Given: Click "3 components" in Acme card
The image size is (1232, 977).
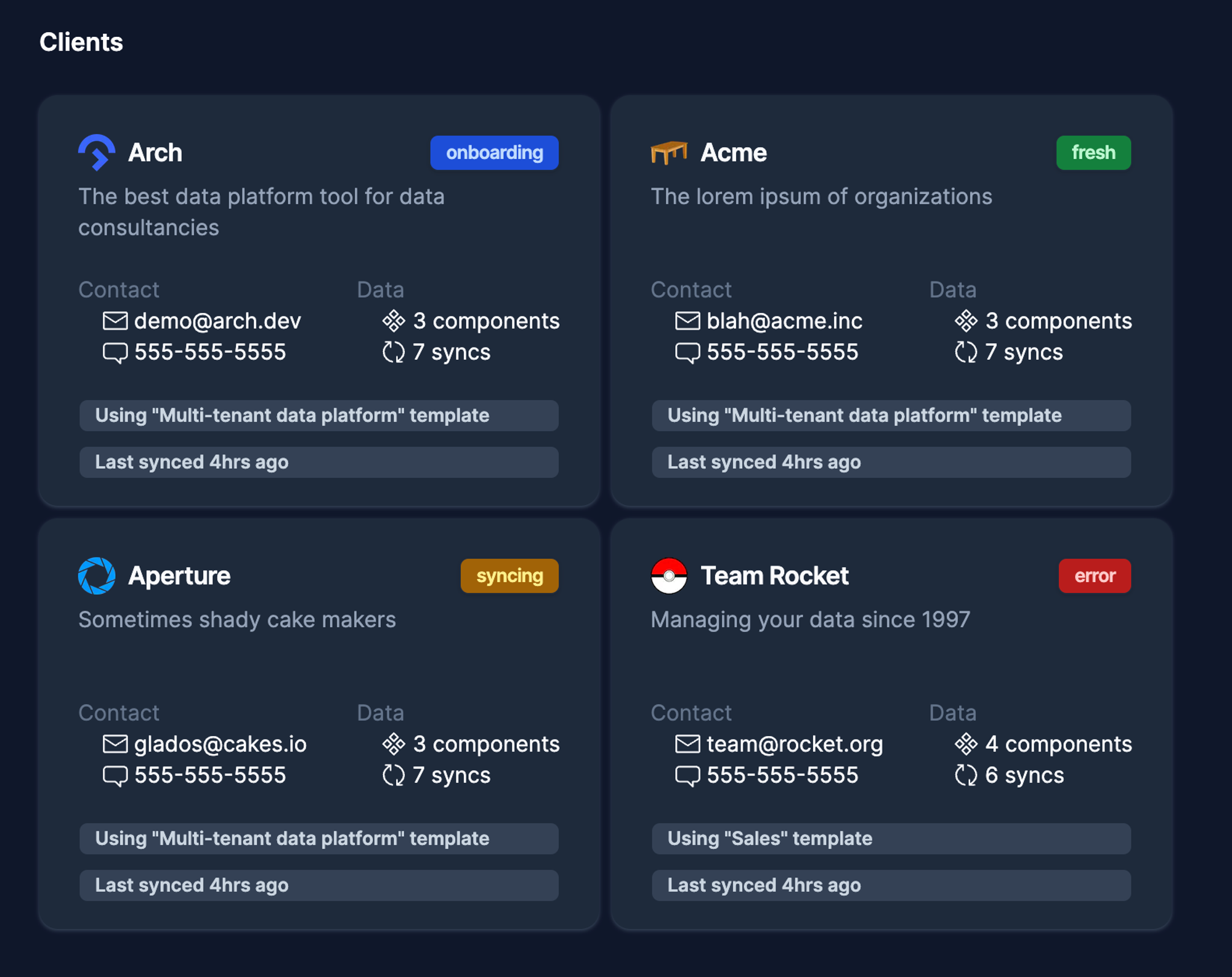Looking at the screenshot, I should coord(1058,321).
